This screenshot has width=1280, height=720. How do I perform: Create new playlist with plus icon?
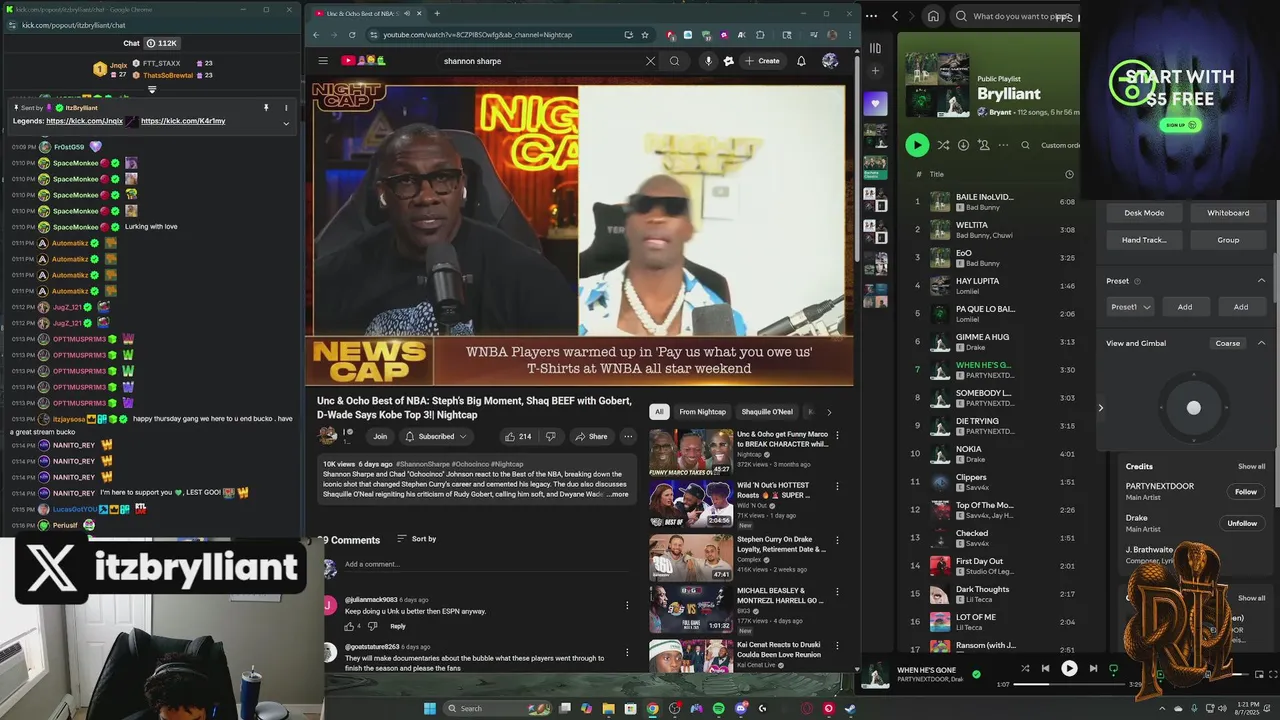pos(875,71)
